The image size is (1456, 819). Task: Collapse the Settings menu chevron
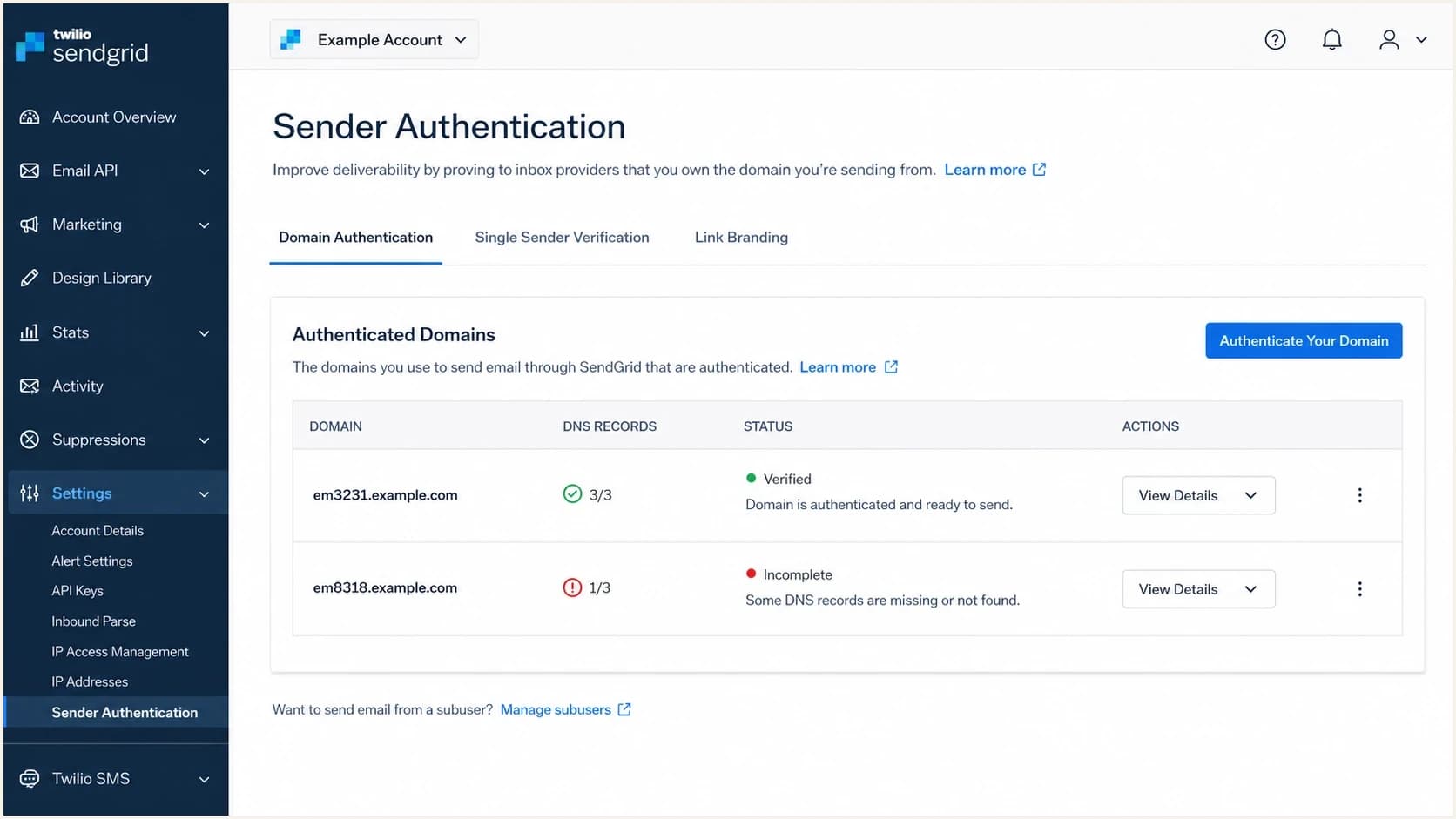click(204, 494)
